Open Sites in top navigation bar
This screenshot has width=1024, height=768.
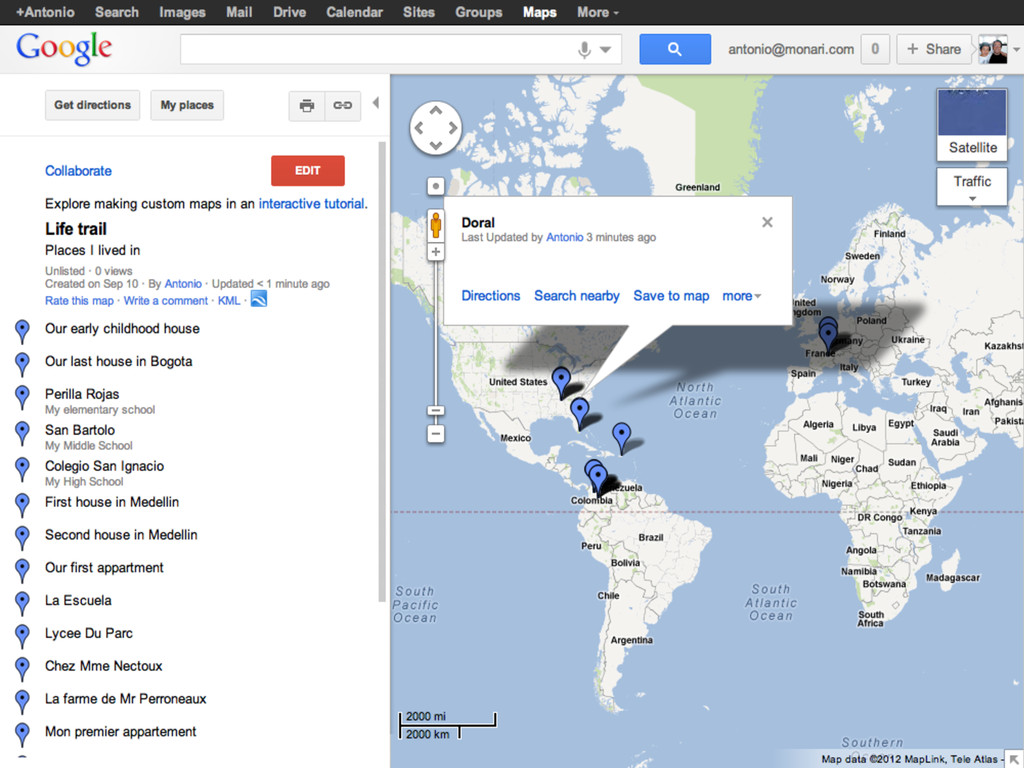(419, 12)
